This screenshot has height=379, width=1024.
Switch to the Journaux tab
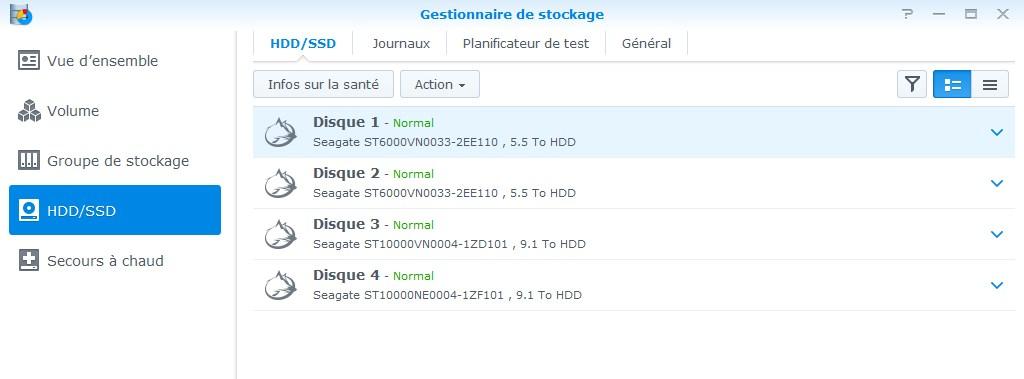401,44
